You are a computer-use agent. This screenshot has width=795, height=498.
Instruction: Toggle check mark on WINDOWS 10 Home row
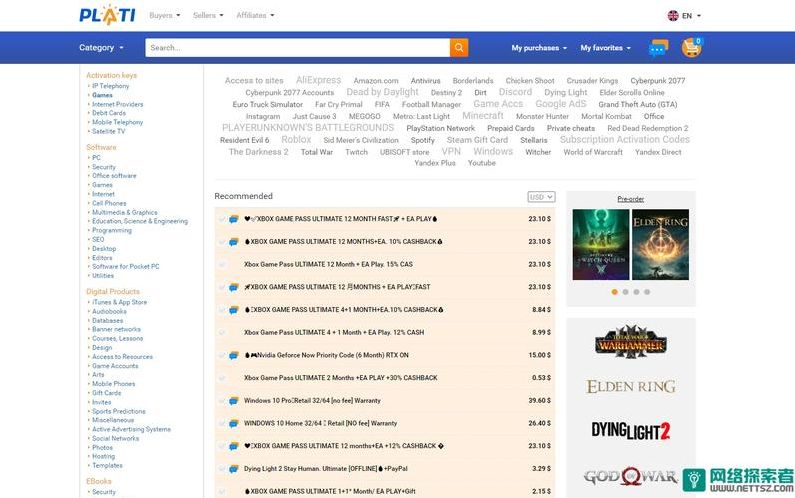(222, 423)
